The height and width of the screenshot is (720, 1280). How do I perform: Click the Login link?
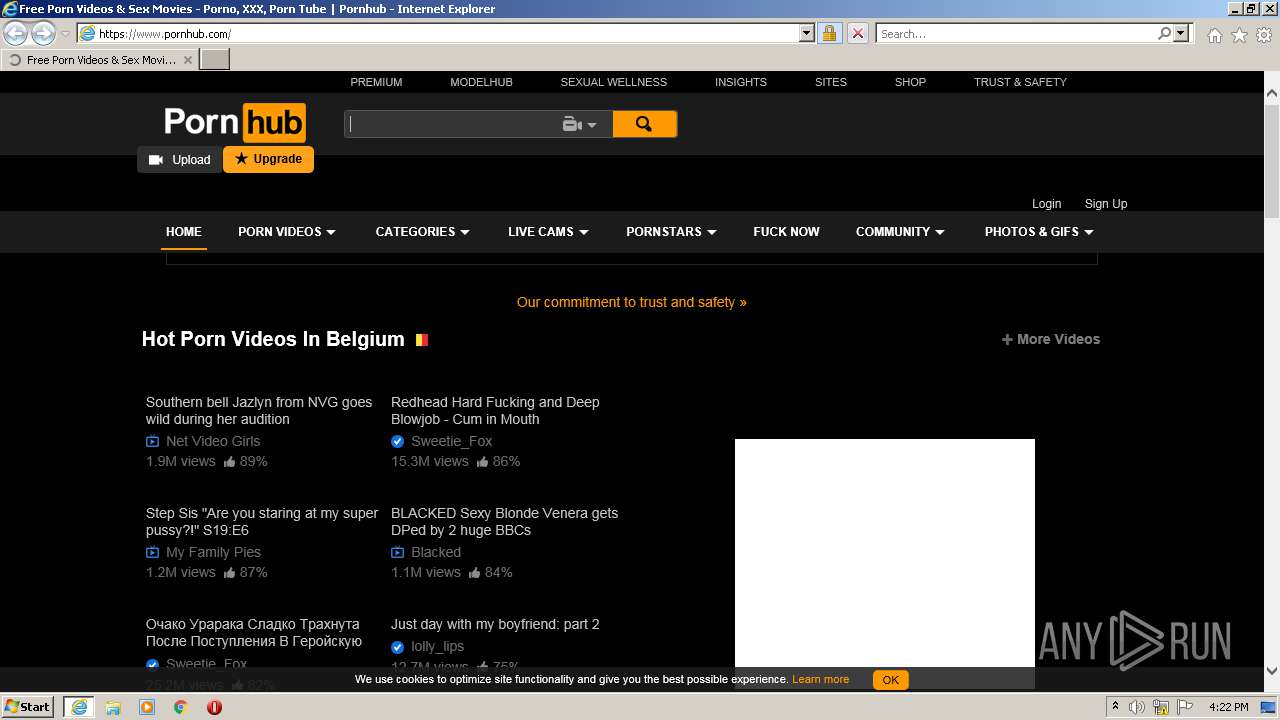1046,203
